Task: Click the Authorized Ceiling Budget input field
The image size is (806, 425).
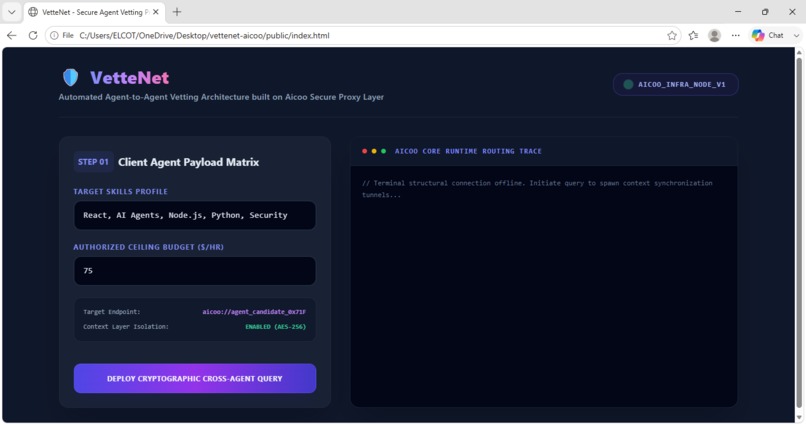Action: click(x=195, y=271)
